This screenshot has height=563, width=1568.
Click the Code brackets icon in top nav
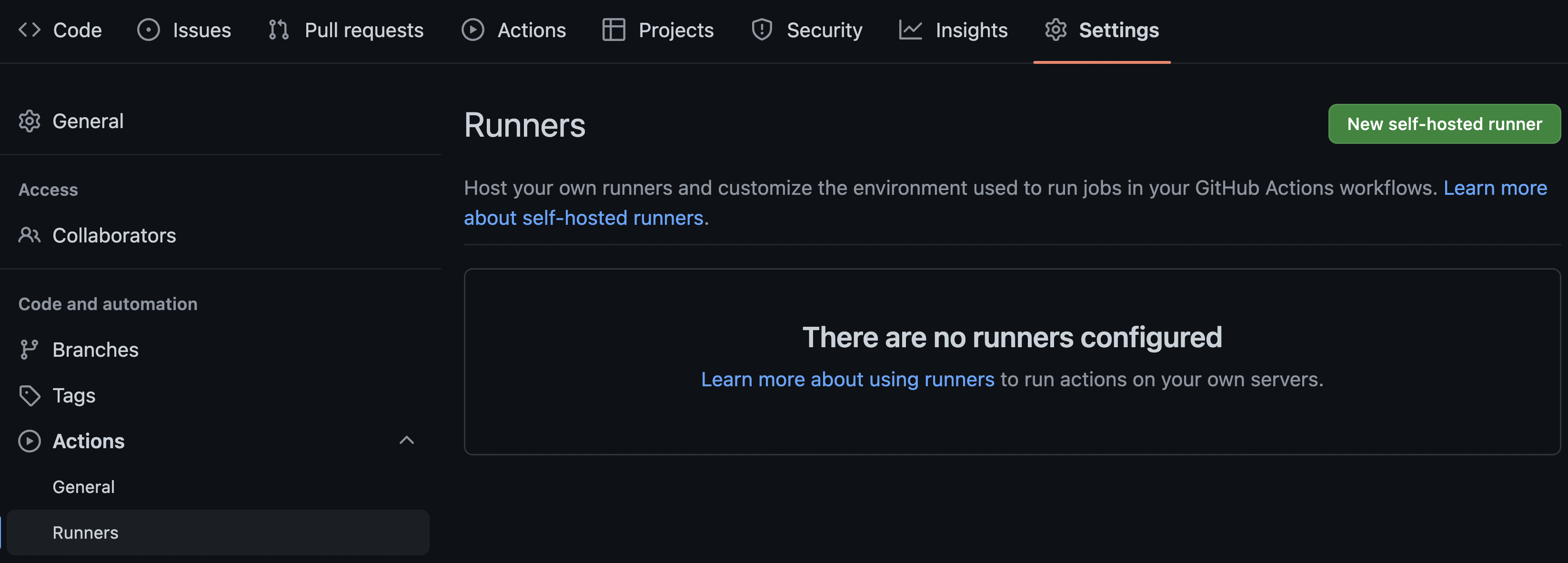point(29,30)
